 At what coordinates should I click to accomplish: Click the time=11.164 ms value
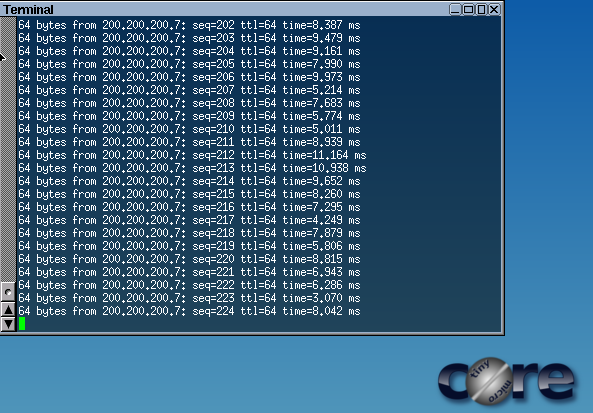click(324, 155)
